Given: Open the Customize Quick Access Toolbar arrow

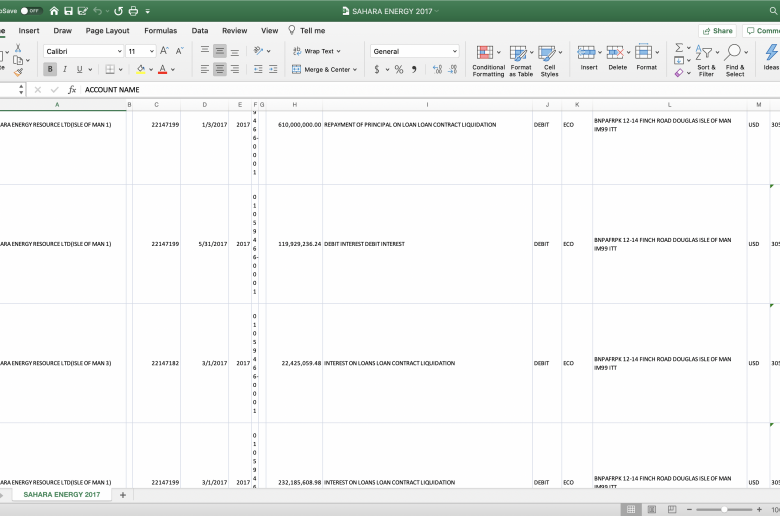Looking at the screenshot, I should pos(148,10).
